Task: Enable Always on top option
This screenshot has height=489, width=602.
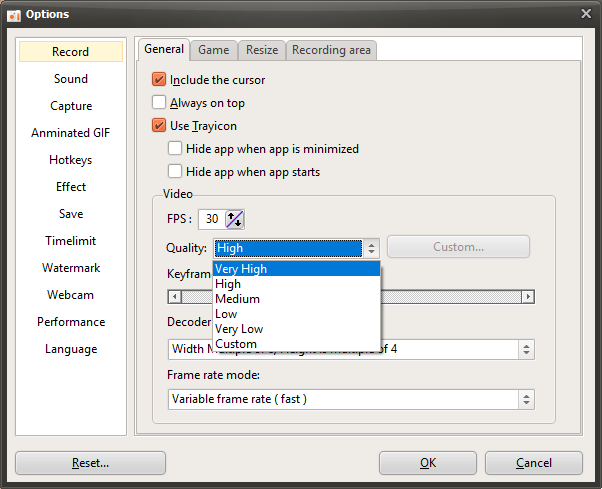Action: [x=159, y=102]
